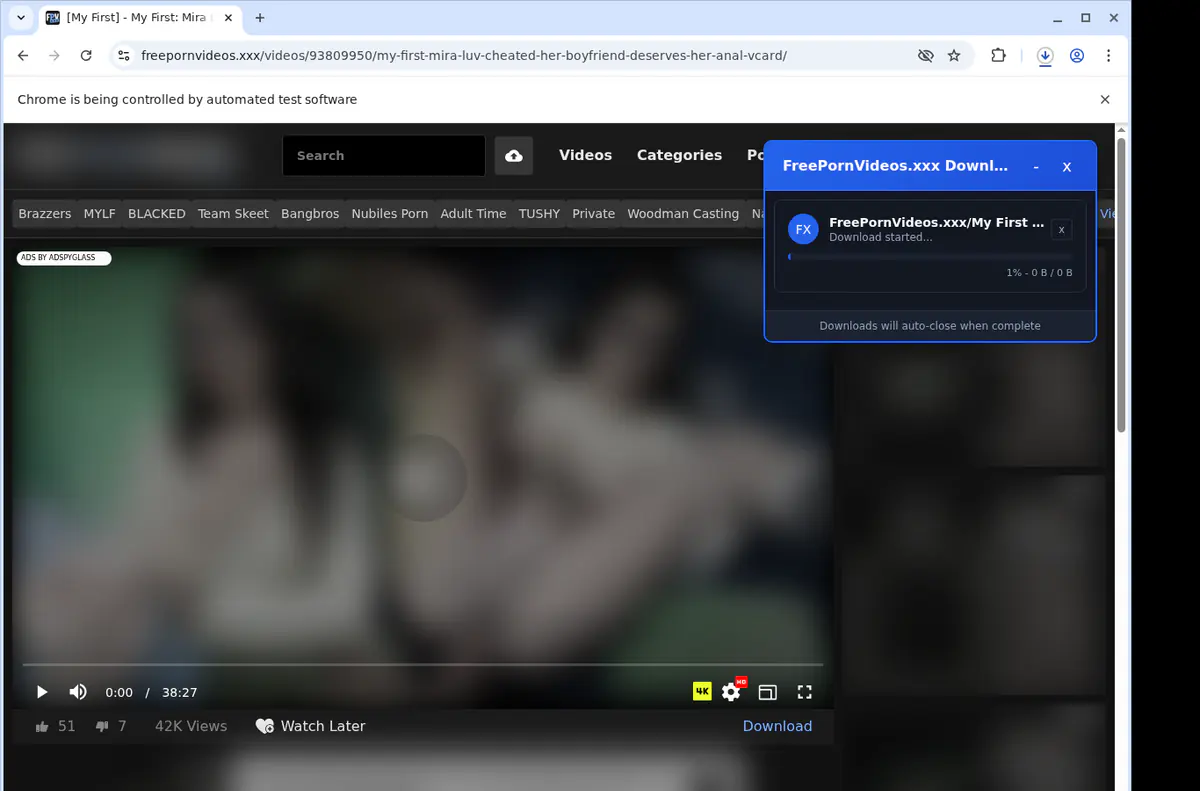The height and width of the screenshot is (791, 1200).
Task: Click the page vertical scrollbar
Action: (x=1122, y=285)
